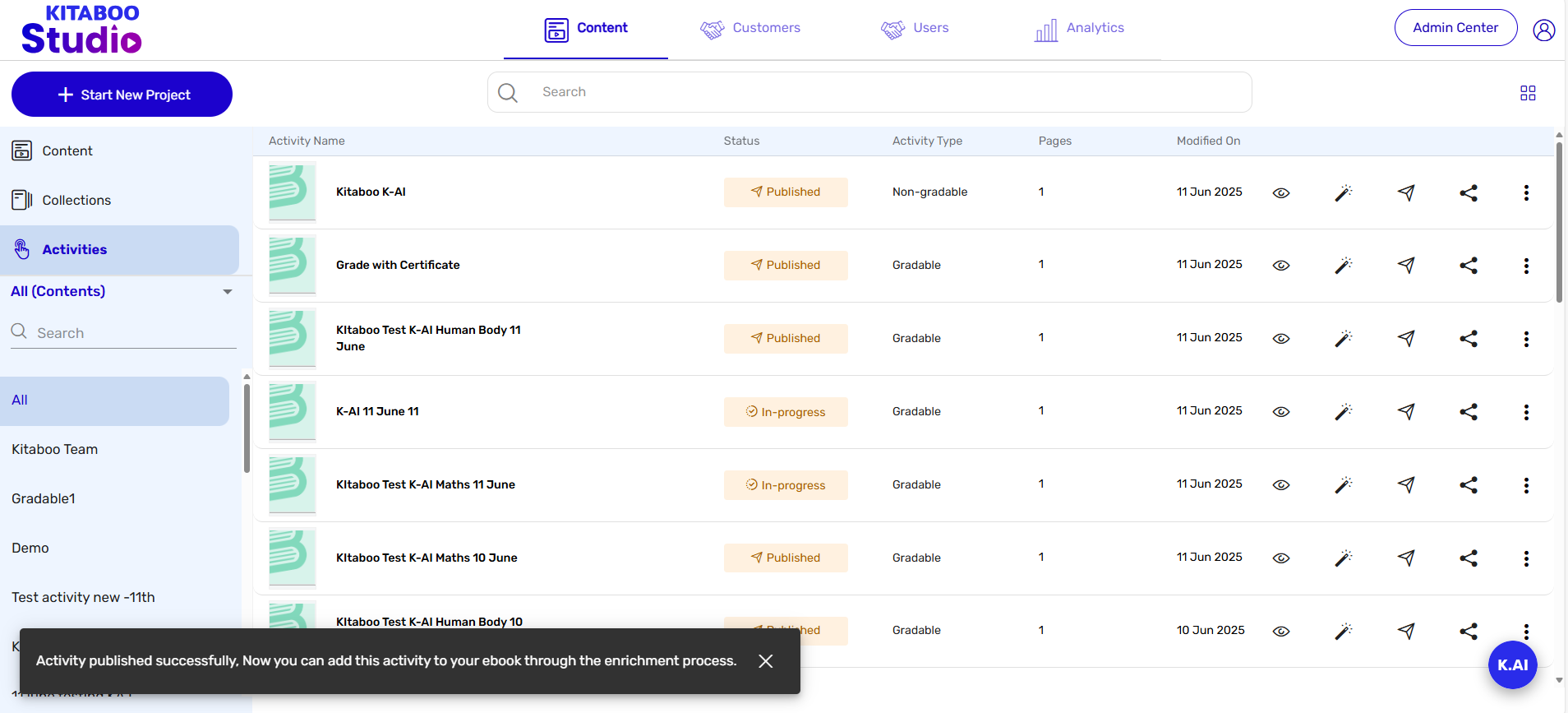
Task: More options for Human Body 11 June
Action: coord(1526,339)
